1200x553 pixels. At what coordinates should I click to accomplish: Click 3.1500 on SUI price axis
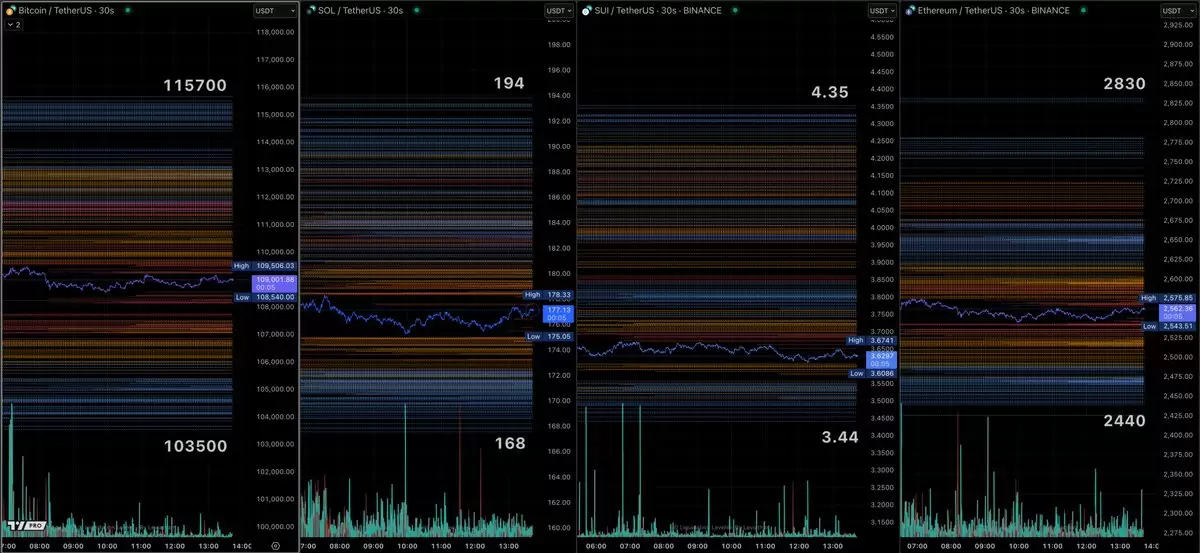(881, 521)
